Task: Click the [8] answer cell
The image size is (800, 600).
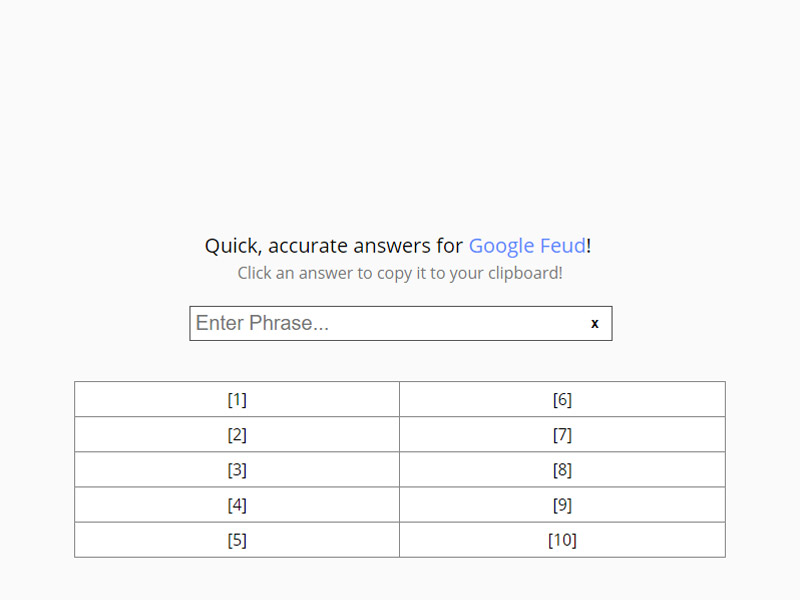Action: pyautogui.click(x=562, y=469)
